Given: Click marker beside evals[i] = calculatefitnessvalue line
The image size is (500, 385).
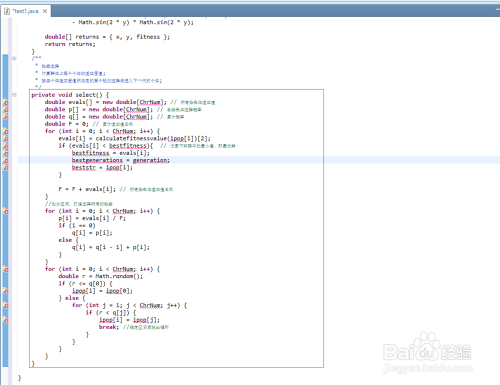Looking at the screenshot, I should pyautogui.click(x=6, y=138).
